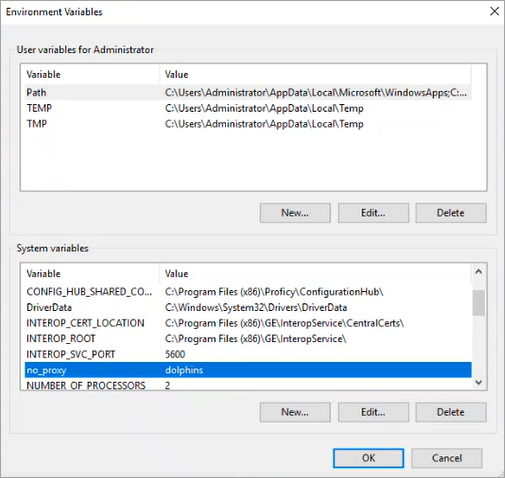Viewport: 505px width, 478px height.
Task: Click the system variables scrollbar thumb
Action: [479, 303]
